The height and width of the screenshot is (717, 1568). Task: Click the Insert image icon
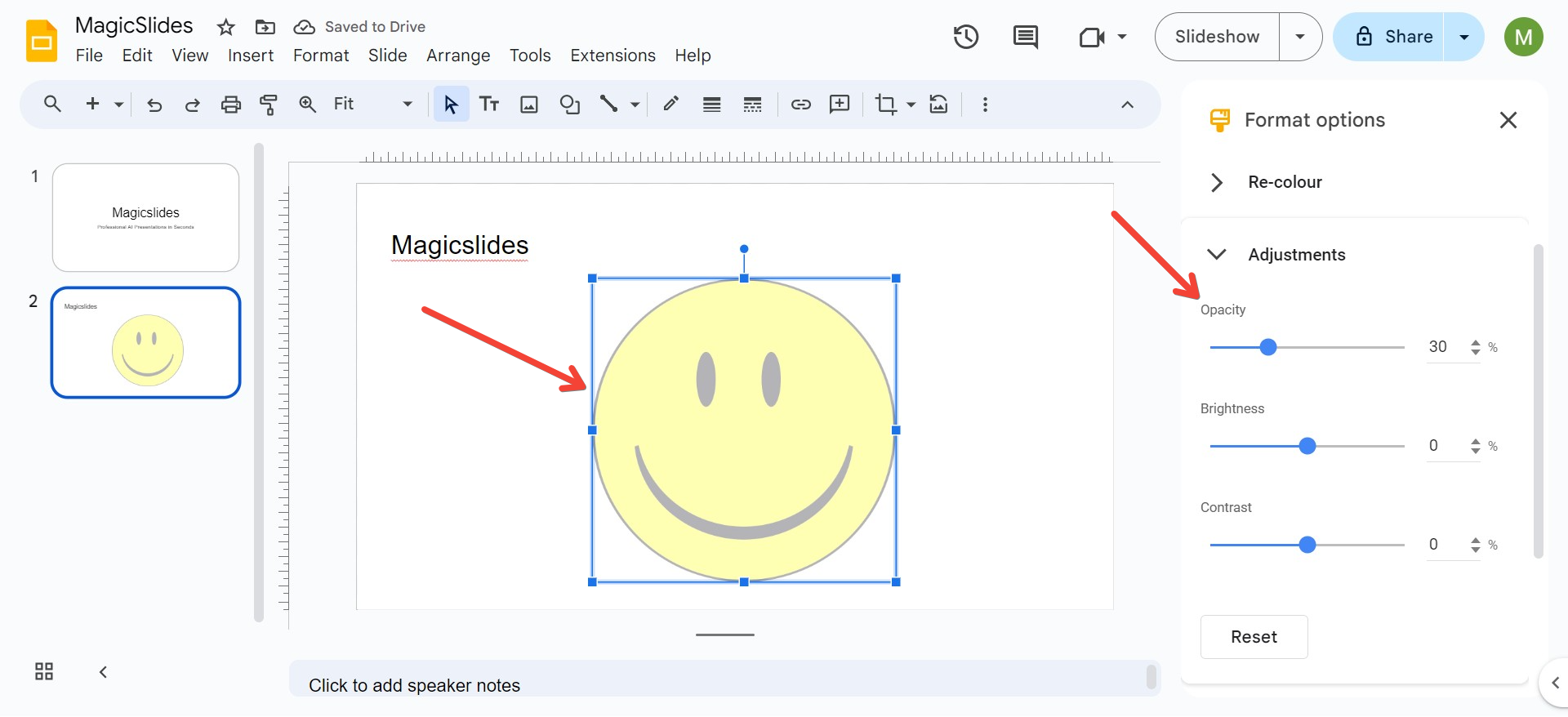point(529,105)
